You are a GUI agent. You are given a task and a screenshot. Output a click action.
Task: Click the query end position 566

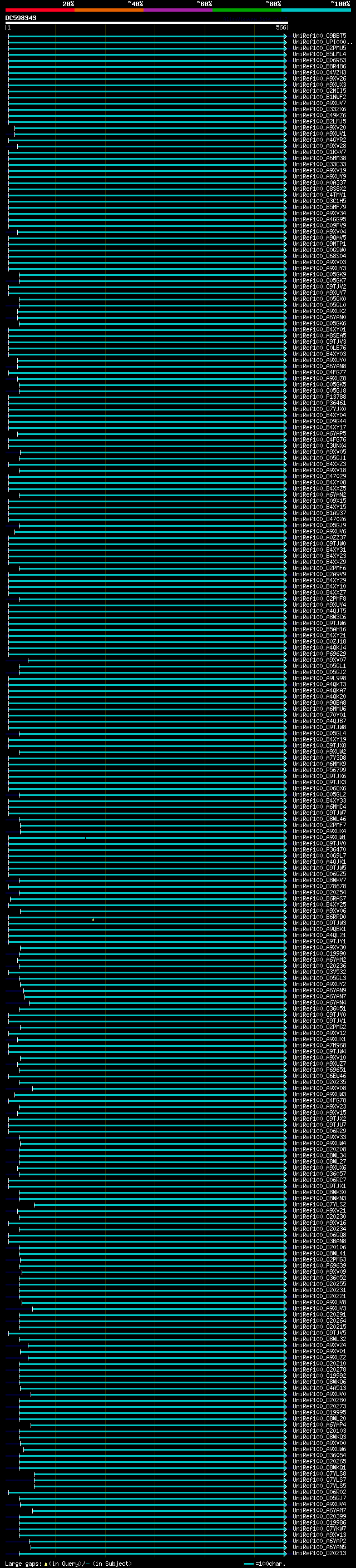[x=280, y=27]
